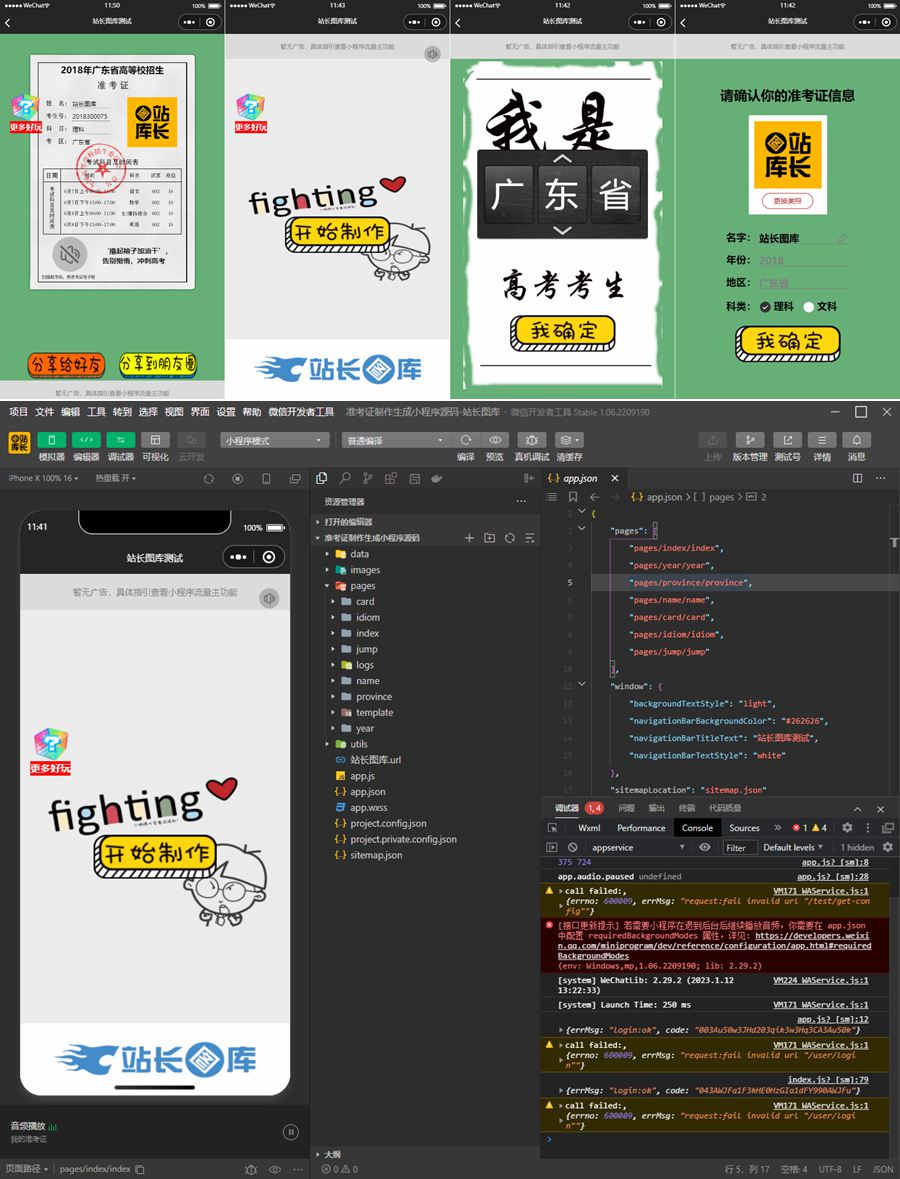Pause the 音频播放 audio playback
Viewport: 900px width, 1179px height.
point(290,1132)
